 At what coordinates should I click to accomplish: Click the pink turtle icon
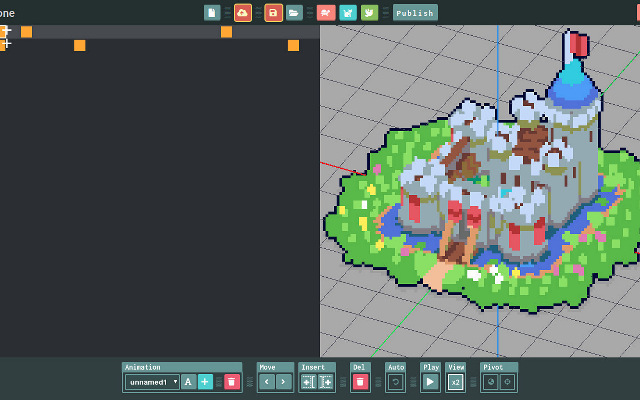click(x=326, y=13)
